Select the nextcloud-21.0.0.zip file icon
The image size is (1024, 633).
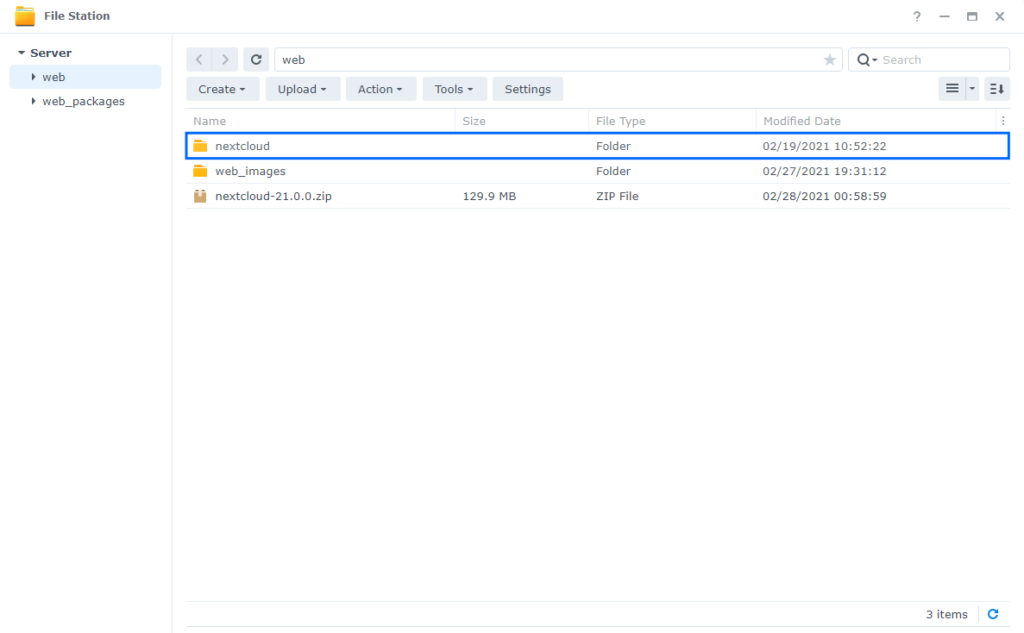click(200, 195)
